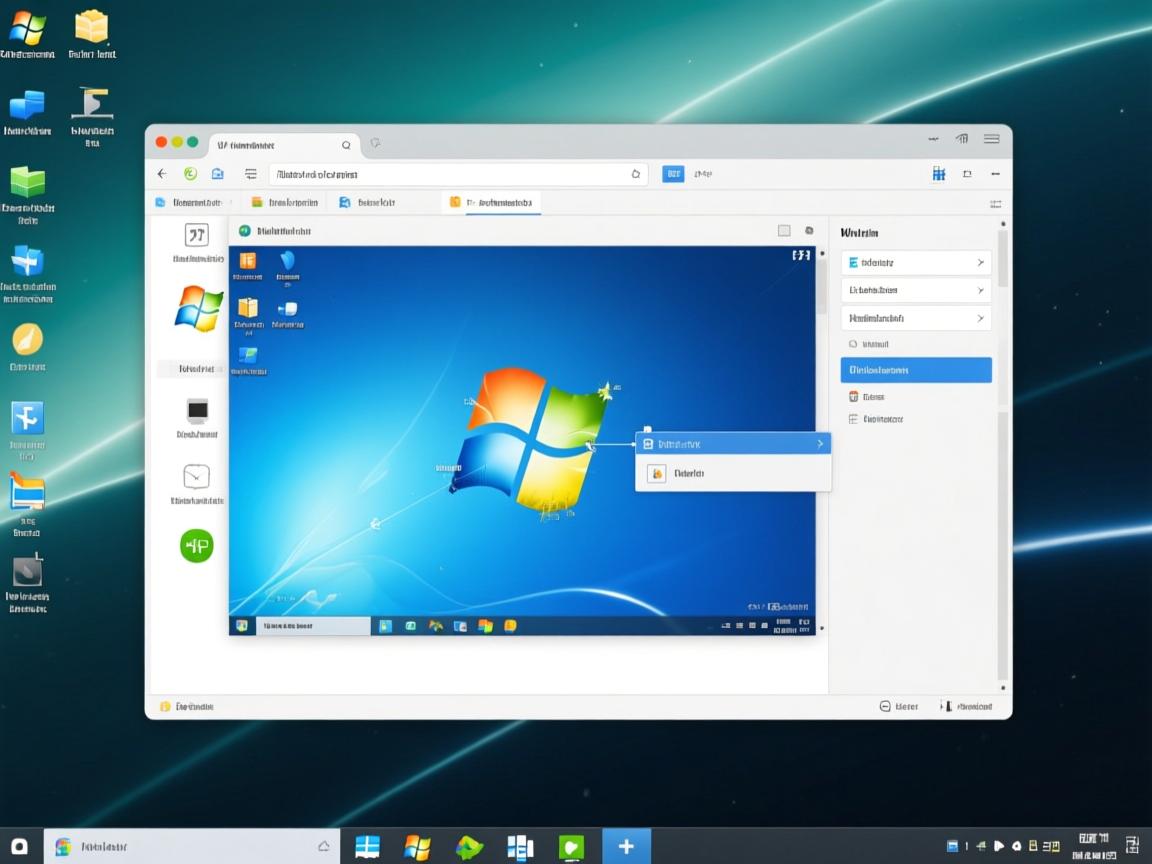Tick the checkbox above the VM display
1152x864 pixels.
(784, 229)
